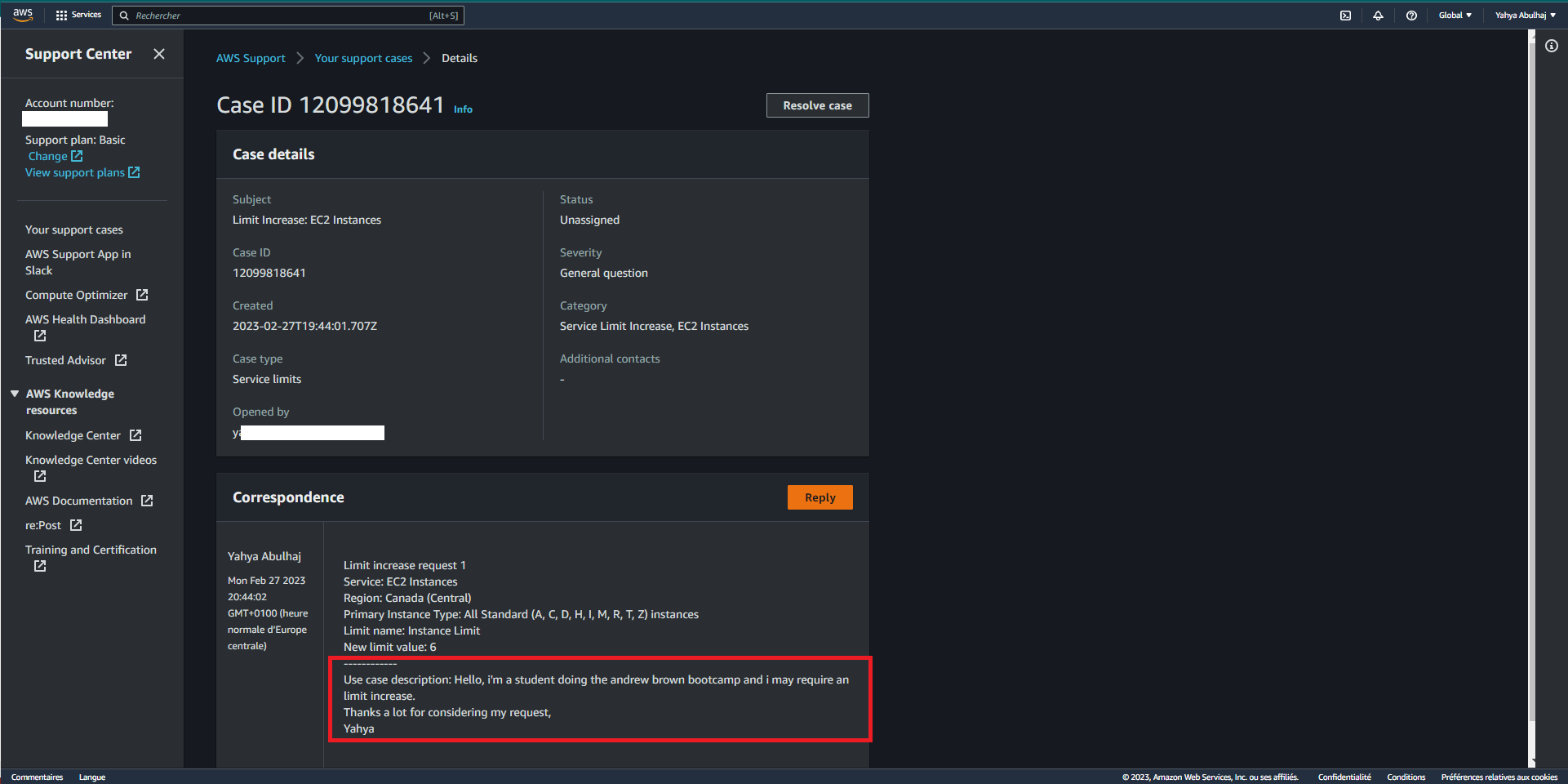Open the help question-mark icon
This screenshot has height=784, width=1568.
click(x=1411, y=15)
